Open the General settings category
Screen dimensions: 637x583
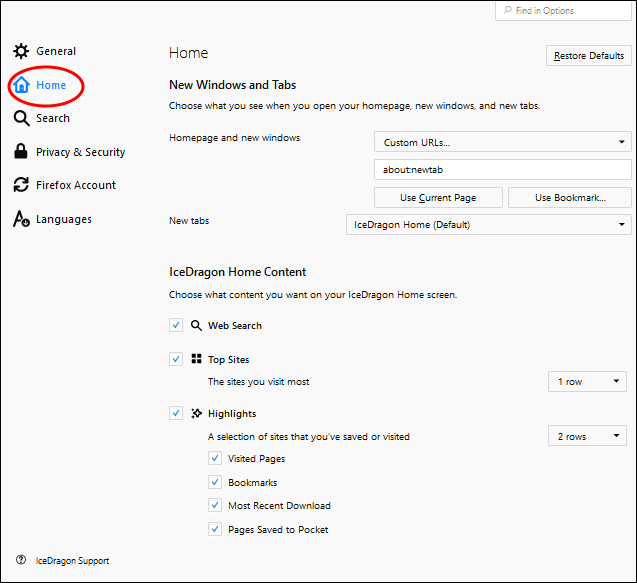56,51
